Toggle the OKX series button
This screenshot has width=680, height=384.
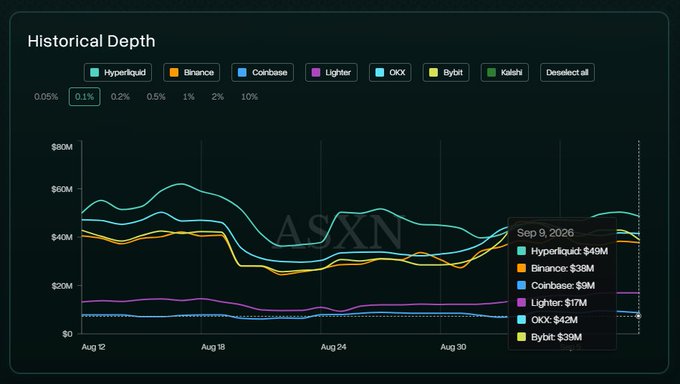390,72
